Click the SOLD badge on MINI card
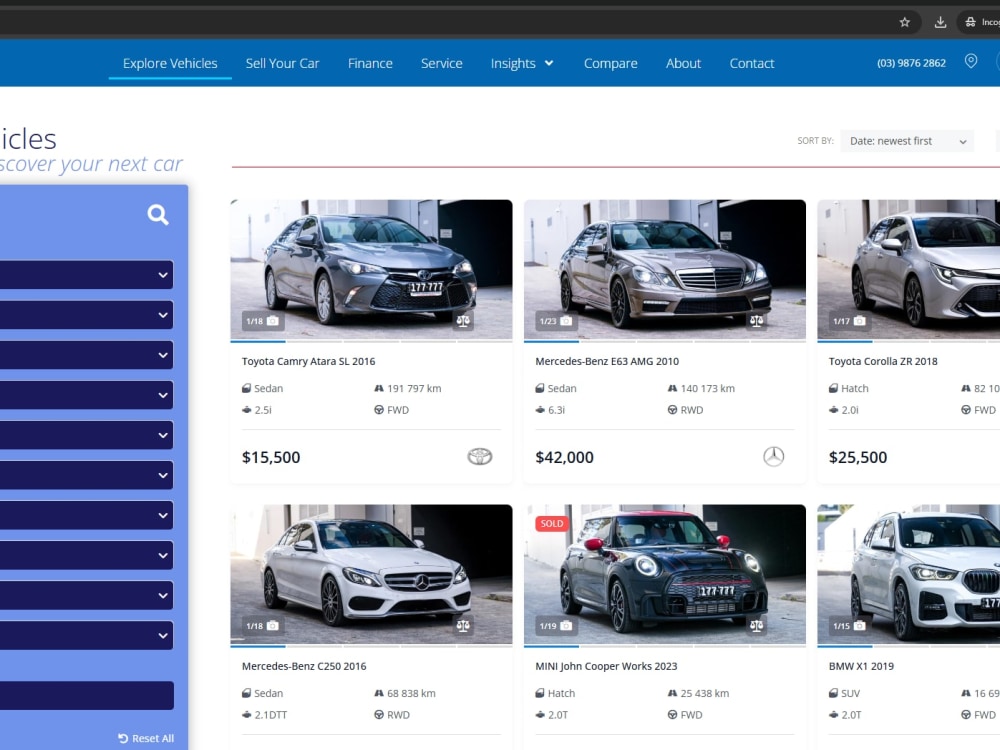The width and height of the screenshot is (1000, 750). [x=552, y=524]
